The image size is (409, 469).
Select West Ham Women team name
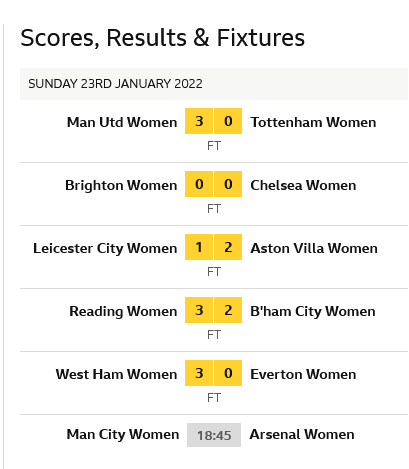point(116,374)
